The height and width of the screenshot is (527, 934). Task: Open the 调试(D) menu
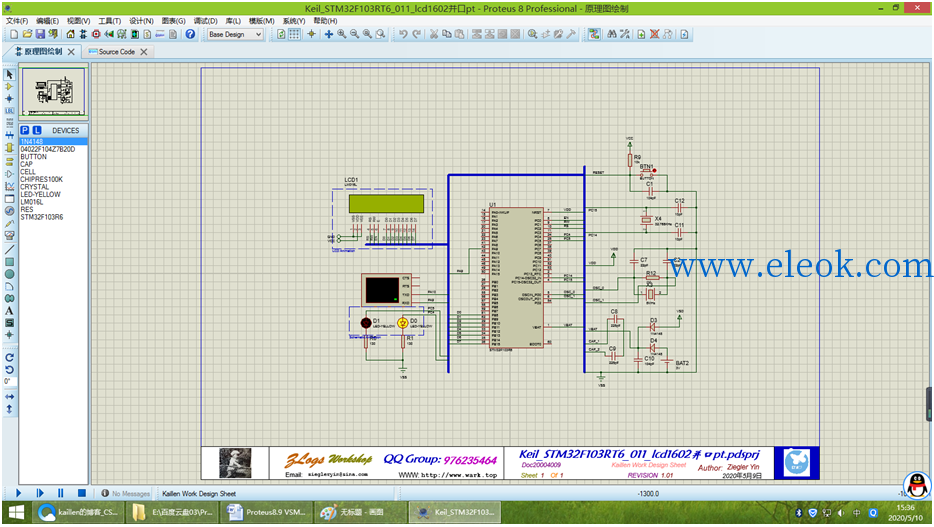click(206, 21)
